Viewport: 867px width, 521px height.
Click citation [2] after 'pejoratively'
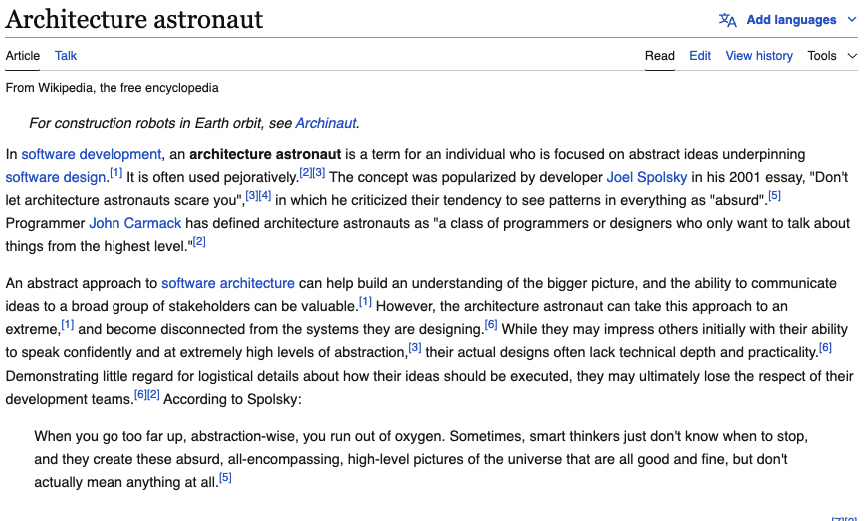[306, 173]
